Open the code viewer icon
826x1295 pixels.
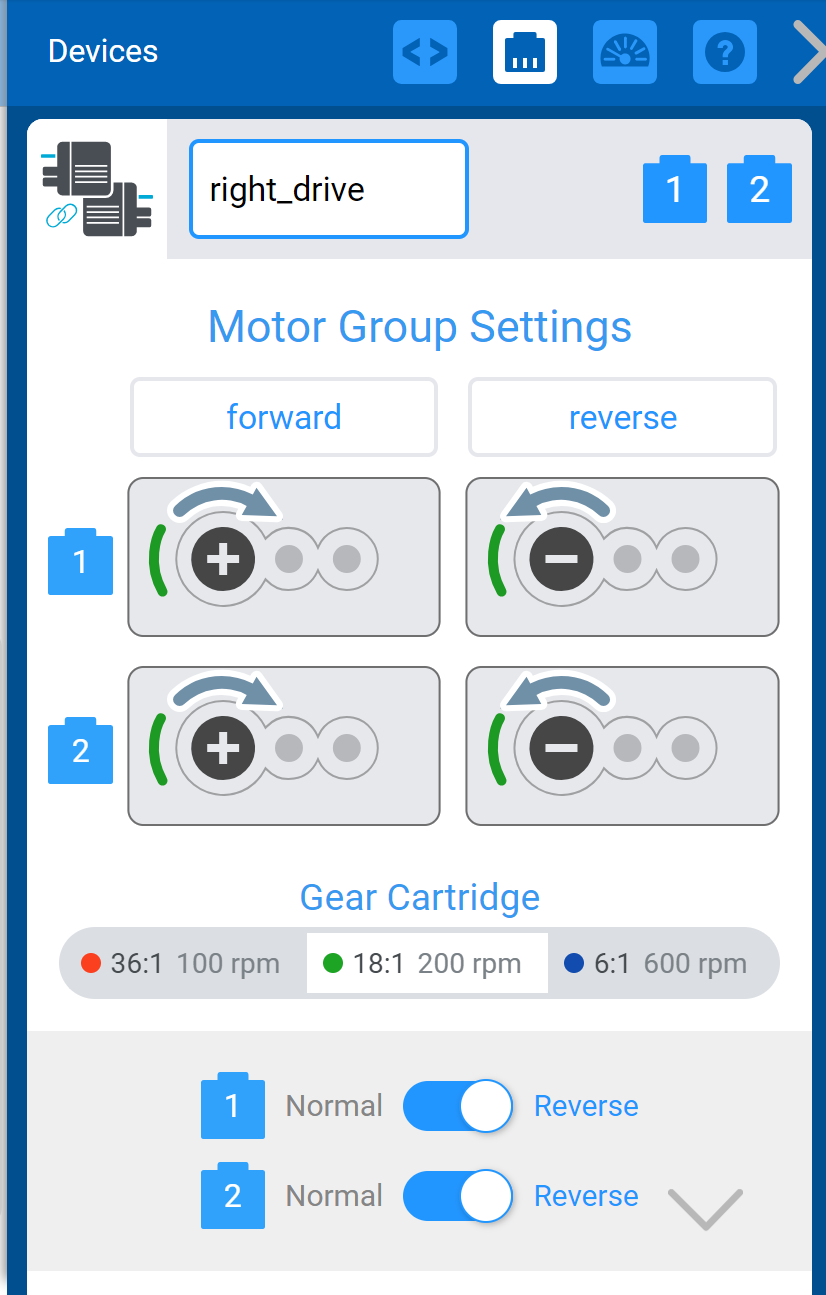[425, 52]
